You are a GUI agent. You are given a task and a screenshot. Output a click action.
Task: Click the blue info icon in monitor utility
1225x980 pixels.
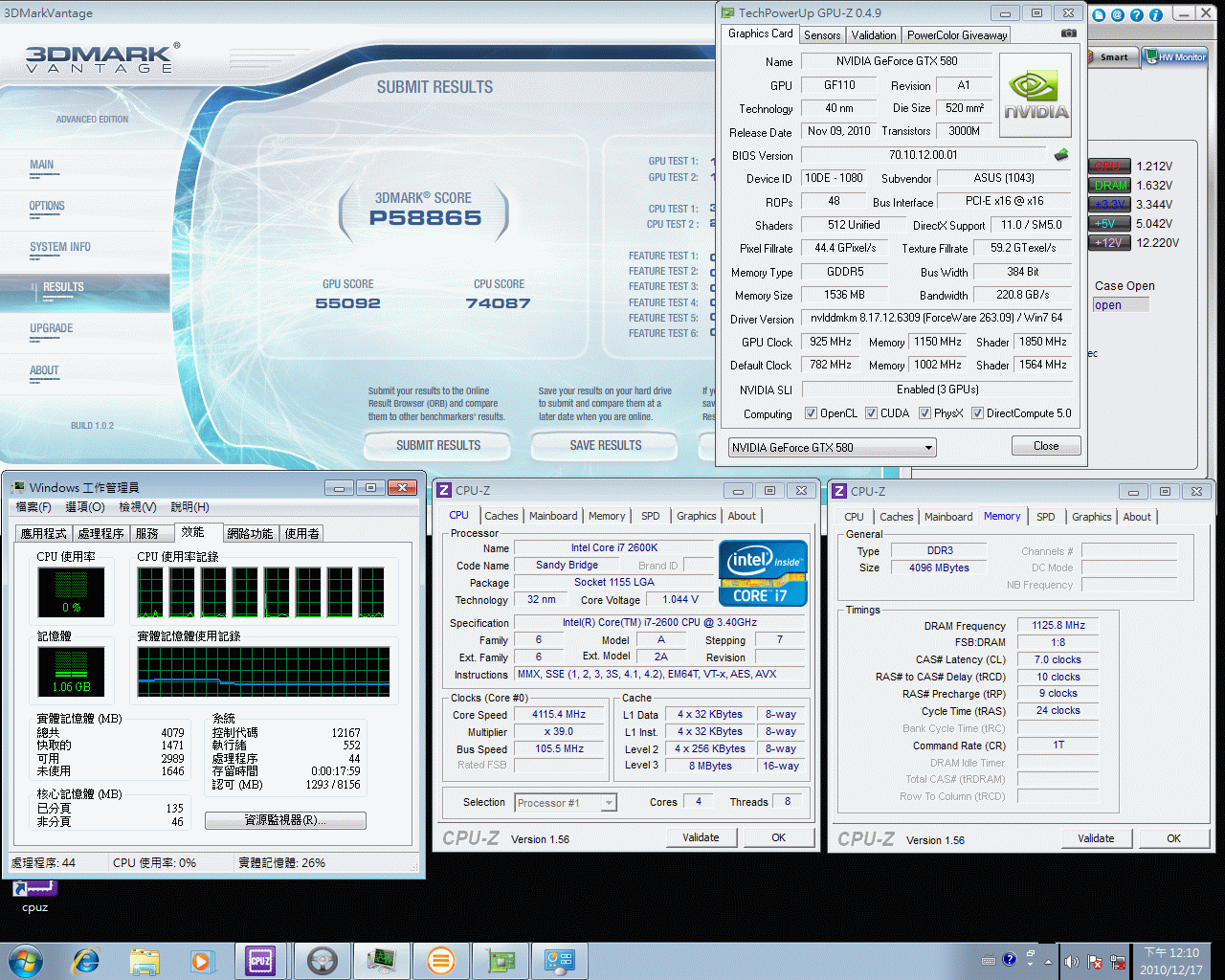pyautogui.click(x=1155, y=14)
